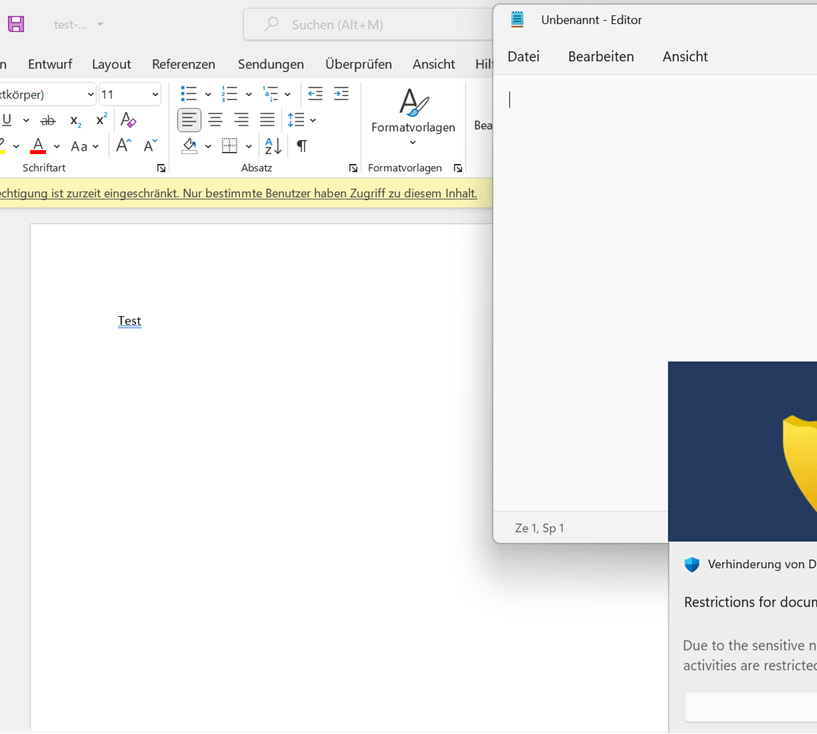This screenshot has width=817, height=734.
Task: Open the Überprüfen ribbon tab
Action: click(x=358, y=64)
